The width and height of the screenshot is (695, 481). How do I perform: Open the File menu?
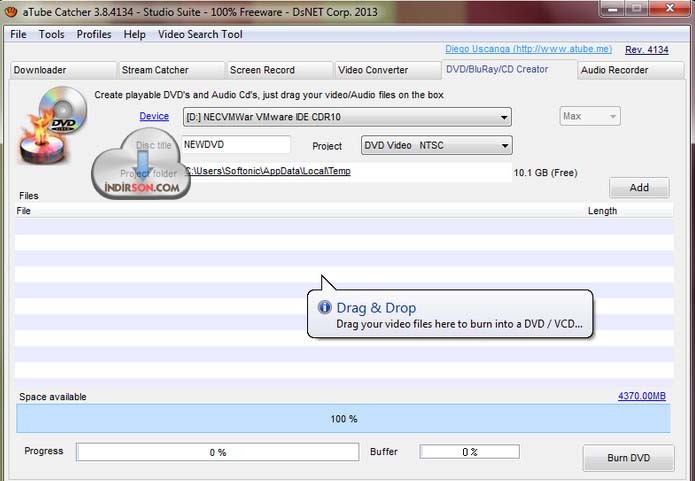(19, 34)
